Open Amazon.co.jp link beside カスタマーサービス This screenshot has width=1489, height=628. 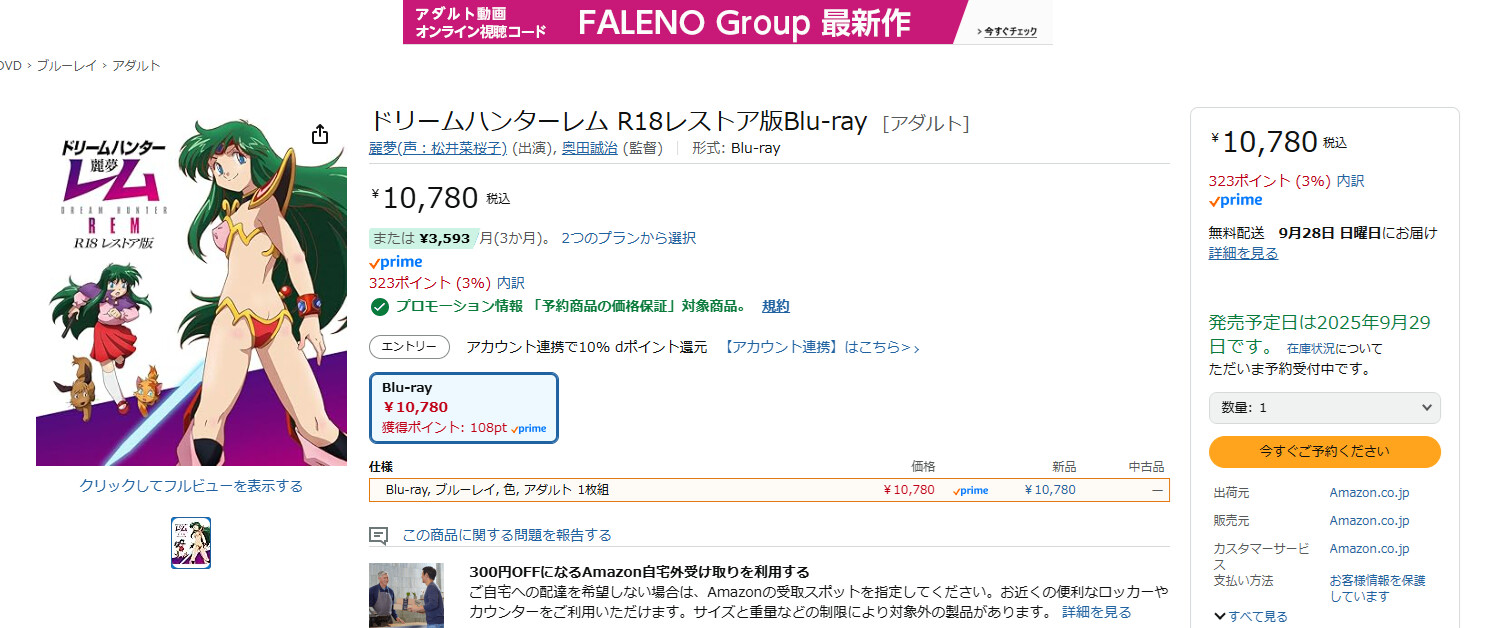[x=1370, y=549]
